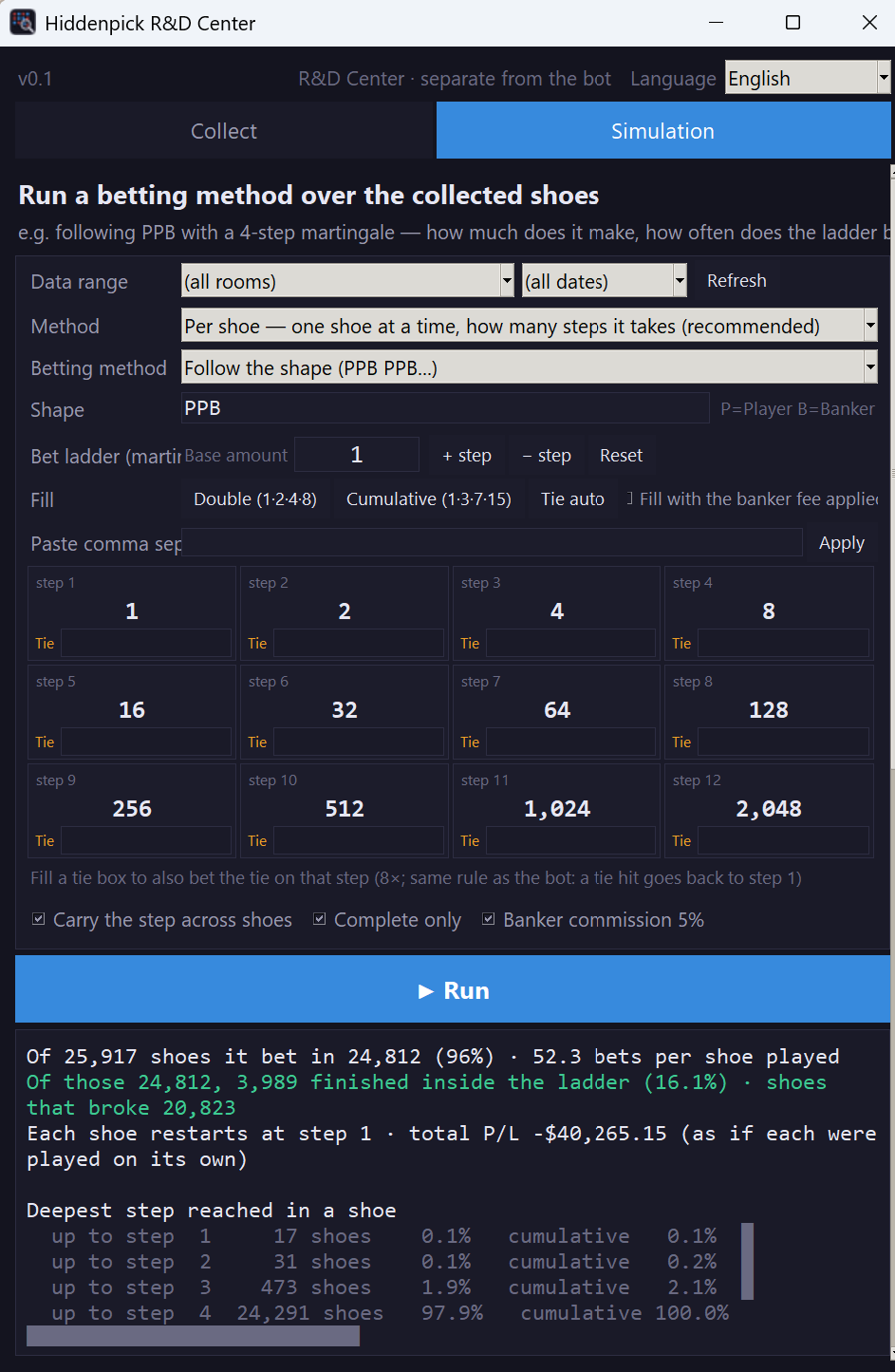Add a ladder step with + step
This screenshot has width=895, height=1372.
[x=467, y=456]
